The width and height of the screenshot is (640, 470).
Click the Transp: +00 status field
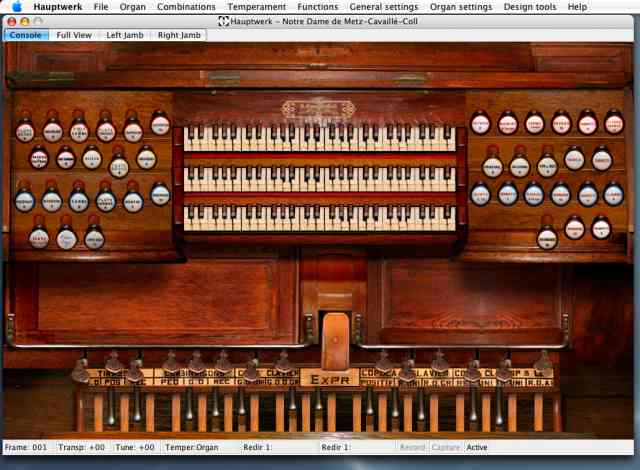(x=81, y=447)
